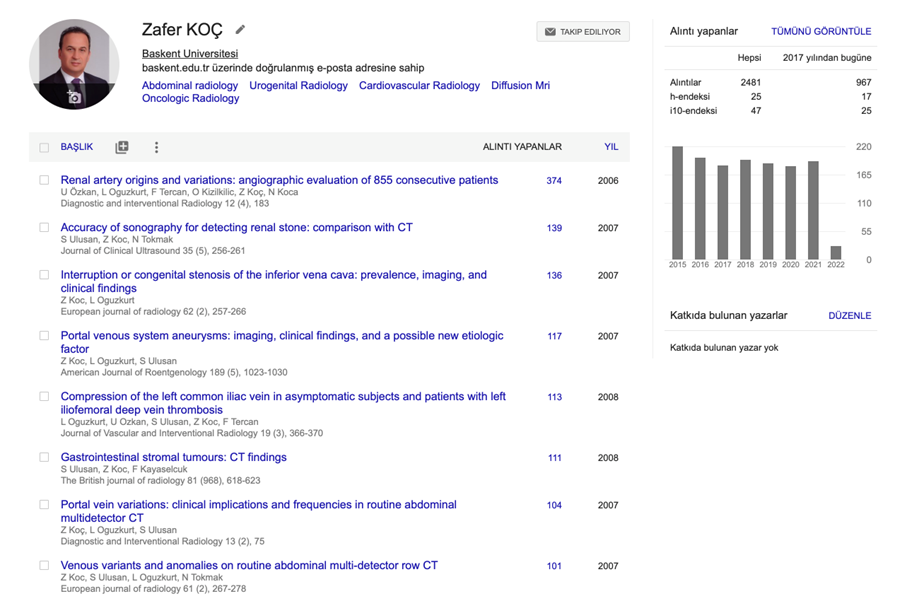Click DÜZENLE for co-authors
Viewport: 907px width, 601px height.
(849, 316)
